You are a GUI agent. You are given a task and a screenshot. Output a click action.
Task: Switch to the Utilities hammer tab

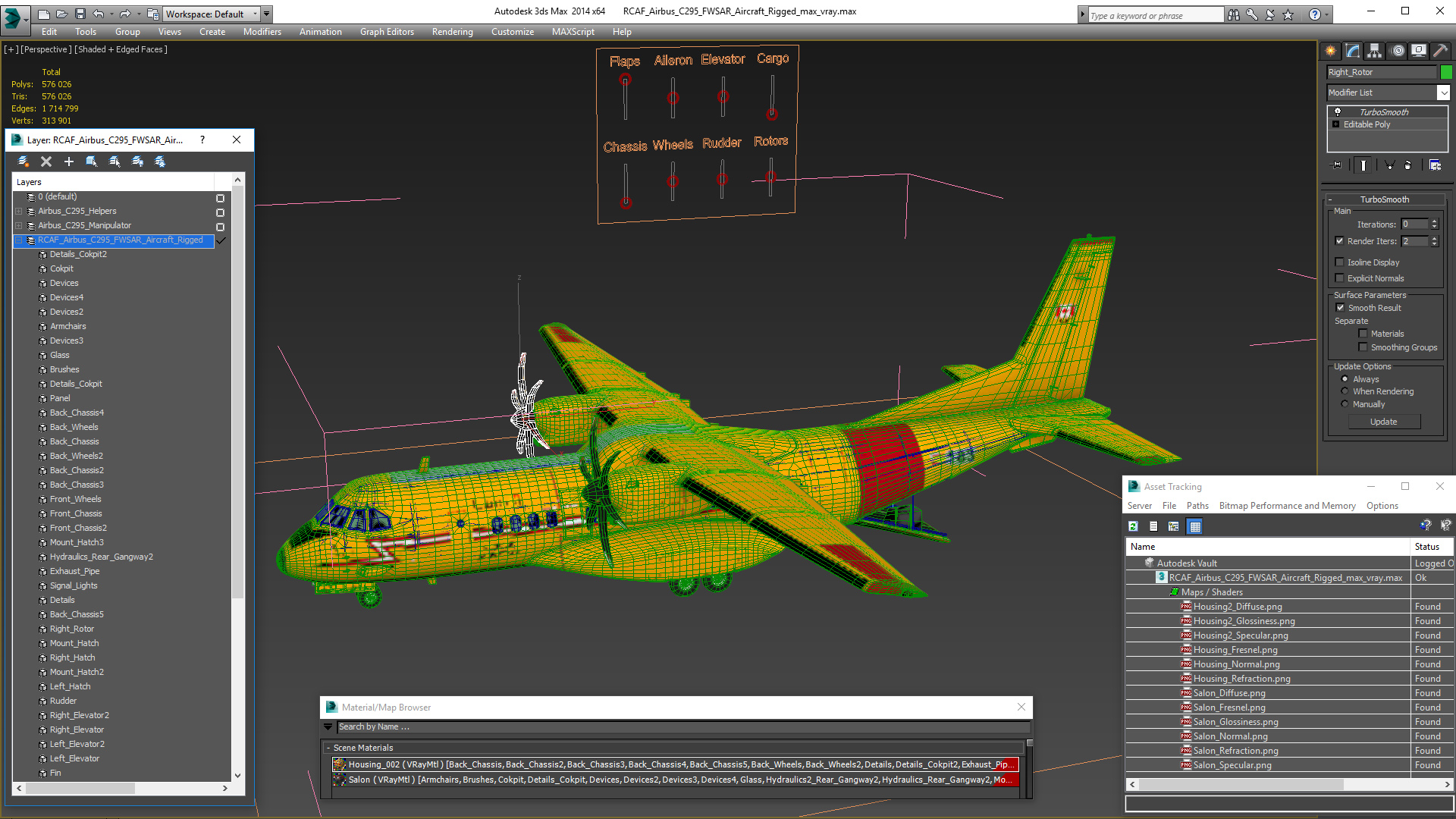coord(1441,51)
